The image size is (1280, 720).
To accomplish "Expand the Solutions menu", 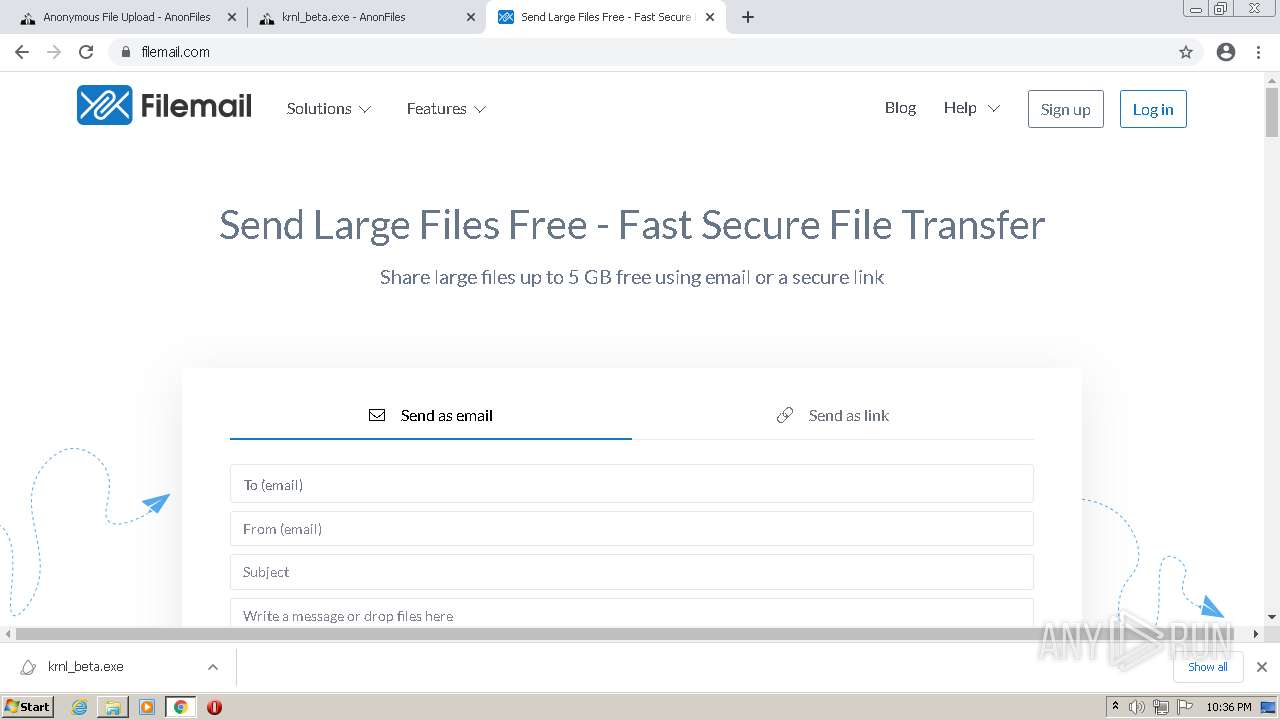I will (x=329, y=109).
